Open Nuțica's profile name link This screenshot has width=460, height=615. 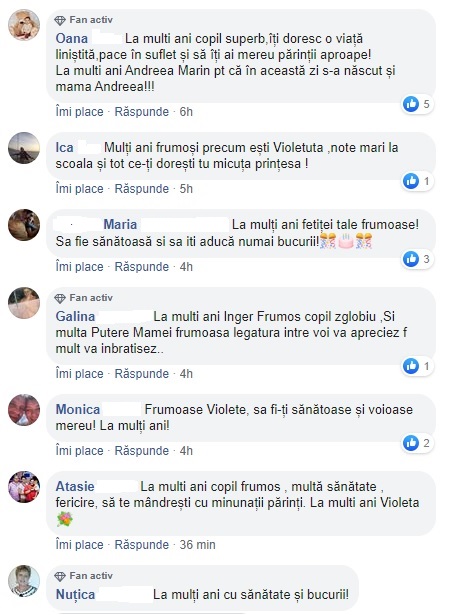coord(75,595)
